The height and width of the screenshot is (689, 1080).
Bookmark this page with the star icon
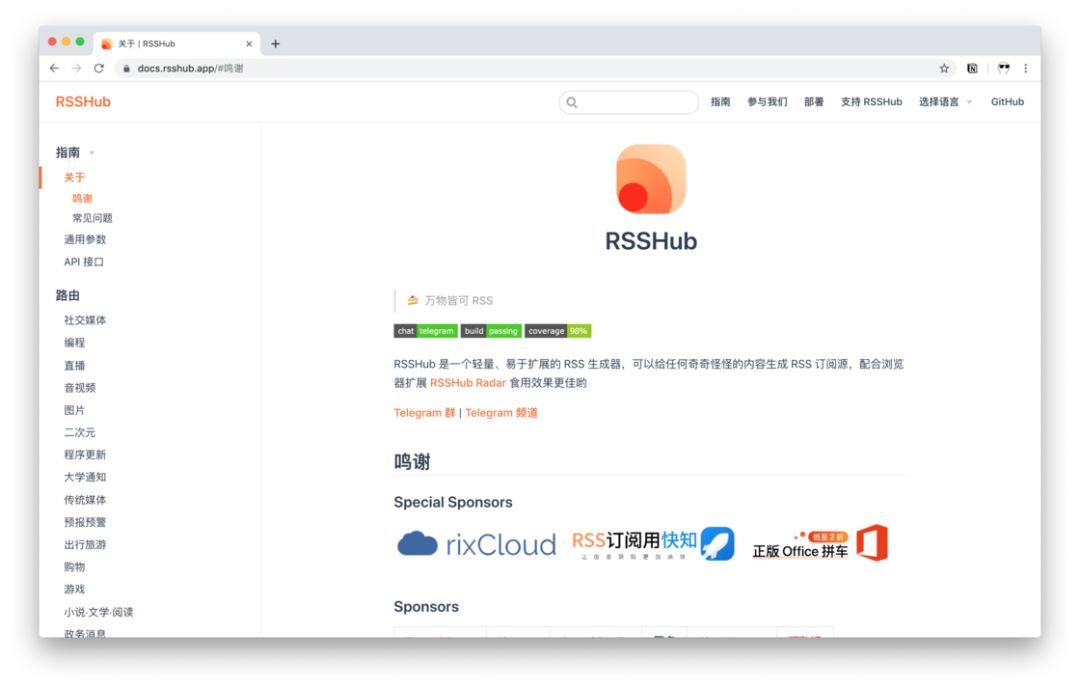tap(944, 68)
